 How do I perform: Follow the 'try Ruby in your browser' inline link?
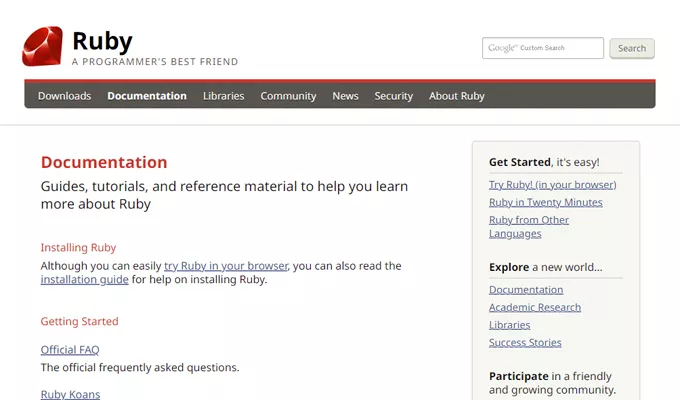pyautogui.click(x=226, y=266)
